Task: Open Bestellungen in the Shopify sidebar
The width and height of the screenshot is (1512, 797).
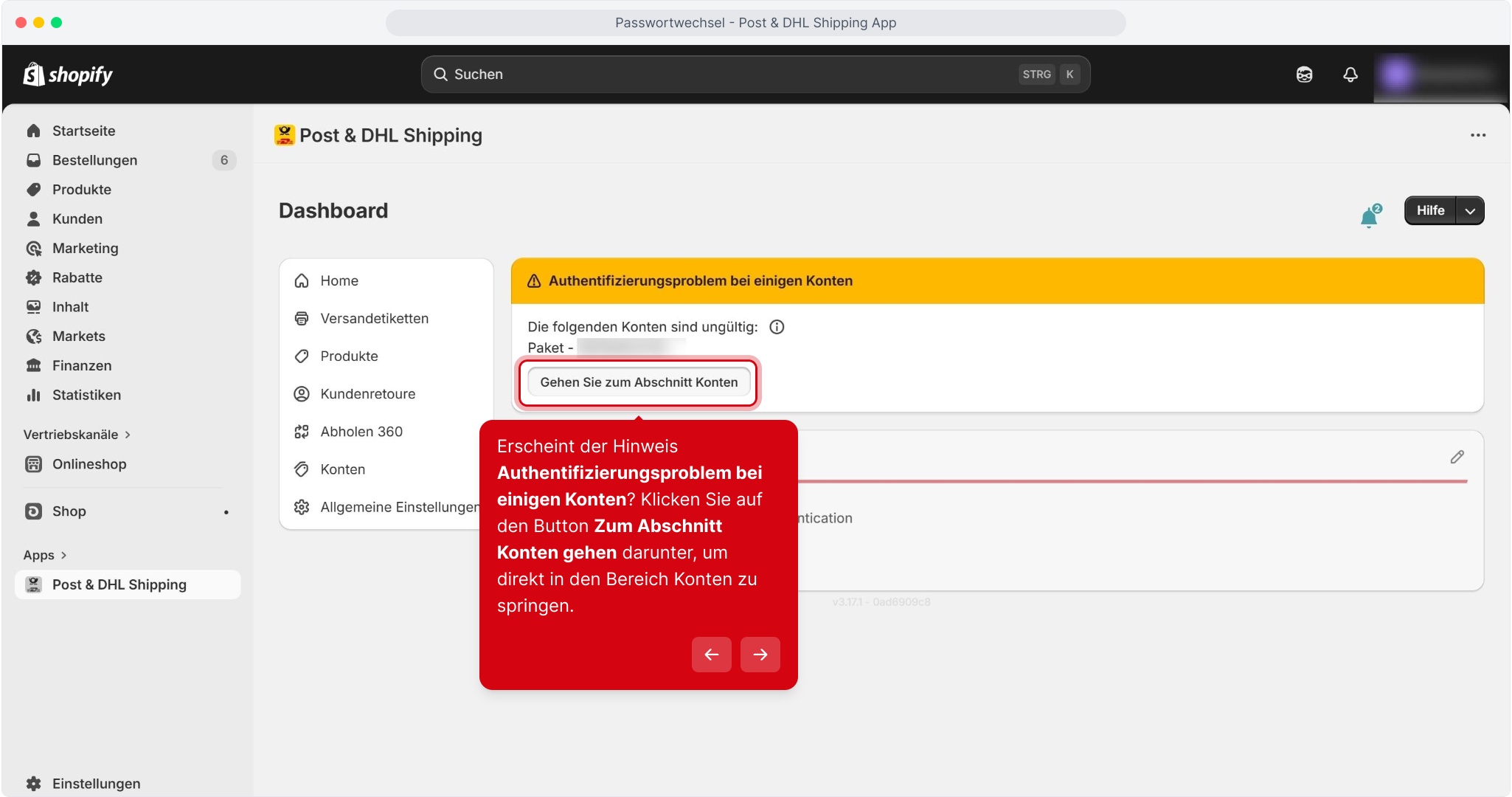Action: pyautogui.click(x=128, y=160)
